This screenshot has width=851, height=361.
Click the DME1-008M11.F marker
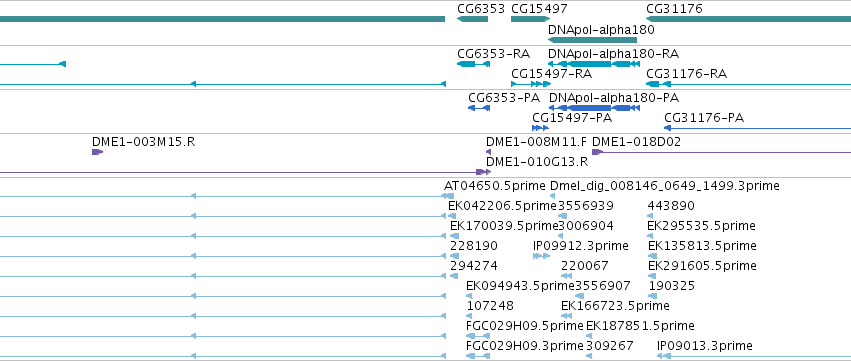(x=488, y=152)
